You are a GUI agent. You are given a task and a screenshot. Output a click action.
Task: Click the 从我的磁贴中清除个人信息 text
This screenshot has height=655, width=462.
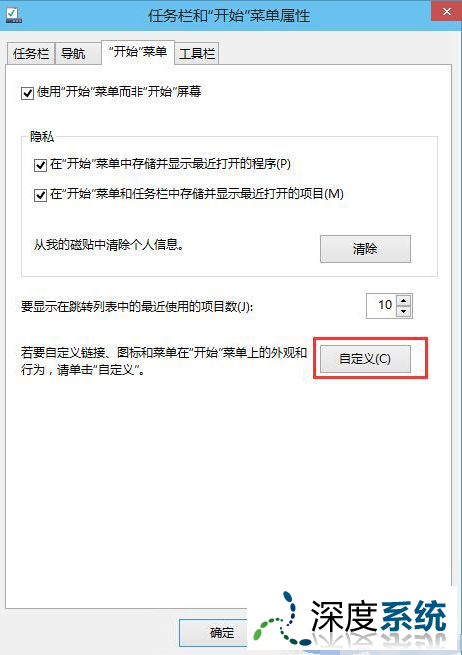click(x=109, y=245)
